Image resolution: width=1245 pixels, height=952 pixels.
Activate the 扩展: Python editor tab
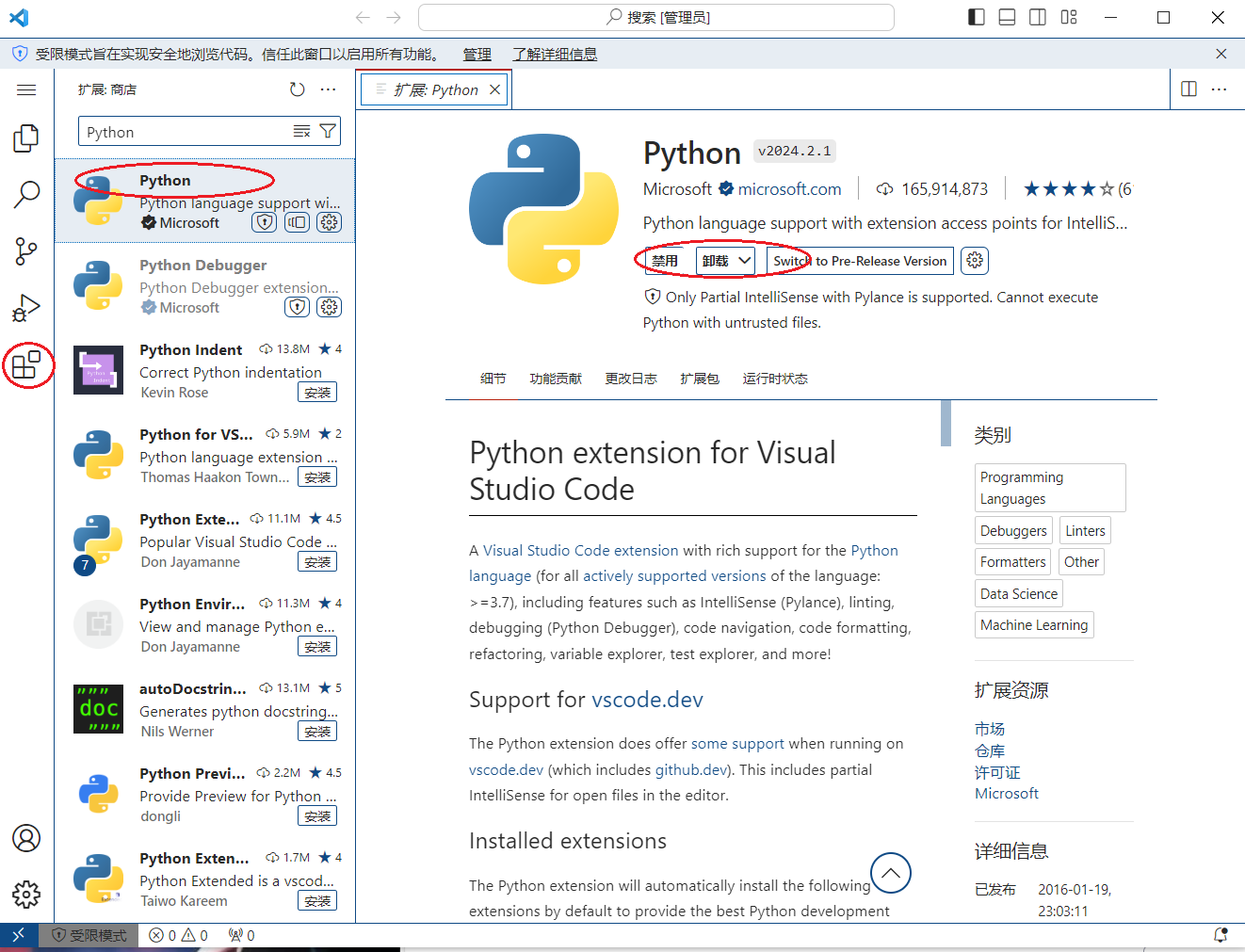(x=436, y=89)
